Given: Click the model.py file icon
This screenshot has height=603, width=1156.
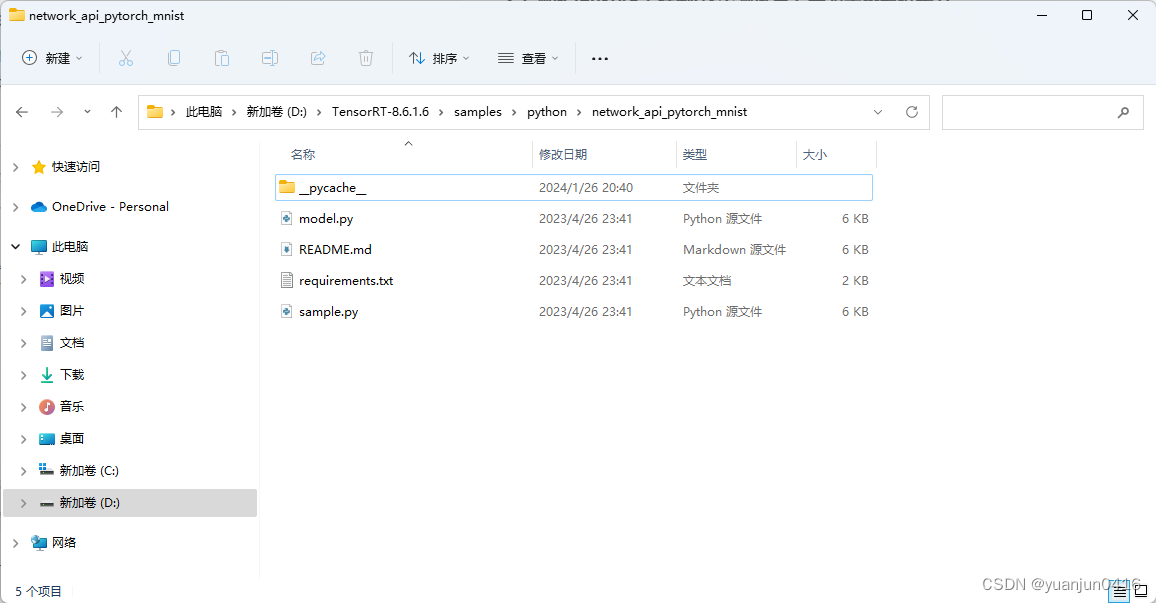Looking at the screenshot, I should coord(287,218).
